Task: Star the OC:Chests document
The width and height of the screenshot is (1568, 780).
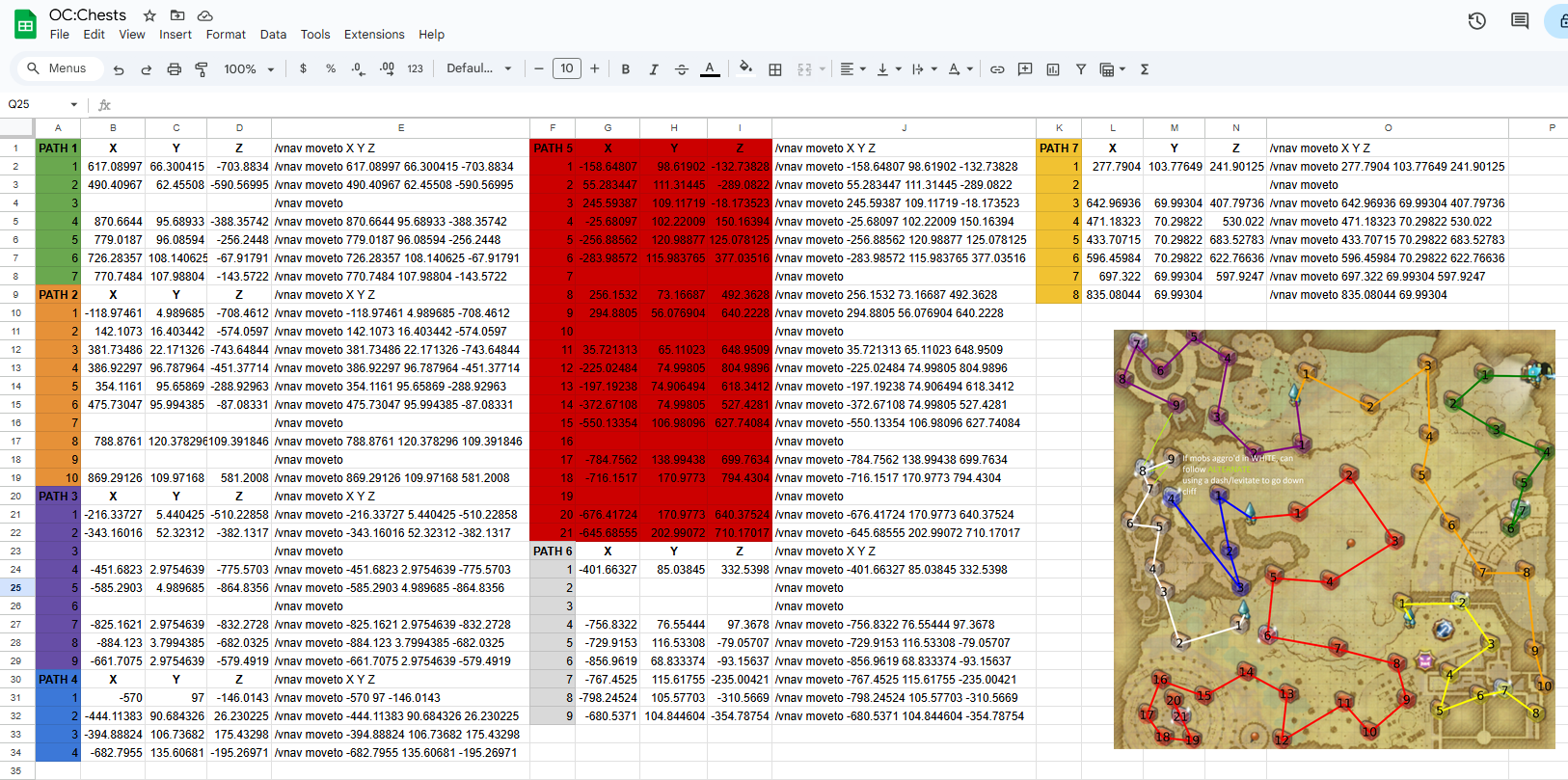Action: pyautogui.click(x=149, y=15)
